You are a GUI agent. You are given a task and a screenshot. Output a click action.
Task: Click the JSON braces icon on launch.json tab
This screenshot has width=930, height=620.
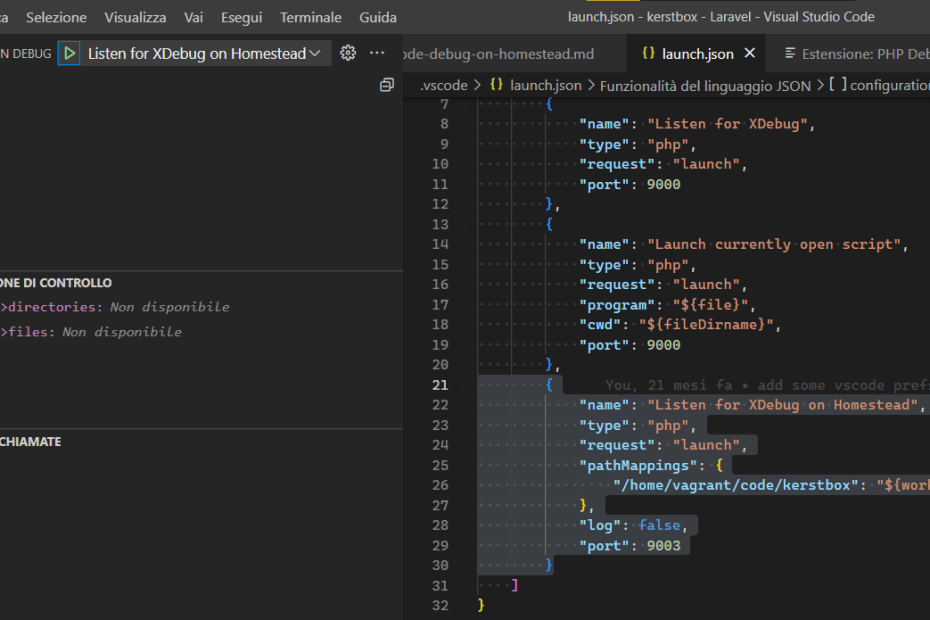coord(649,53)
